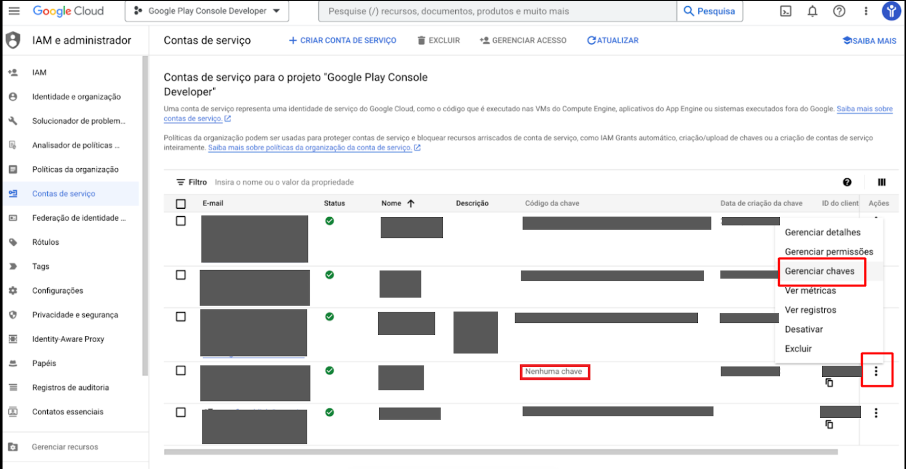906x469 pixels.
Task: Open the top bar more options dots
Action: point(866,11)
